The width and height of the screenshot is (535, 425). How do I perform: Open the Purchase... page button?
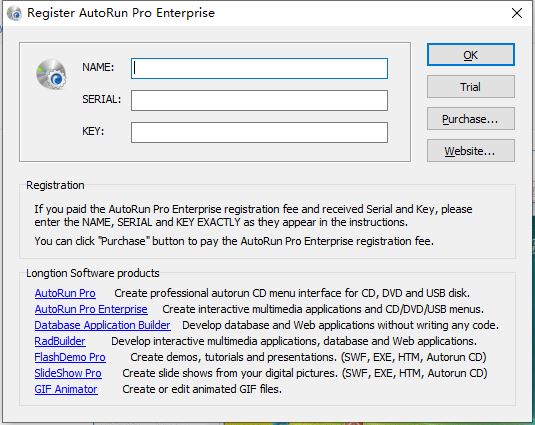click(471, 119)
